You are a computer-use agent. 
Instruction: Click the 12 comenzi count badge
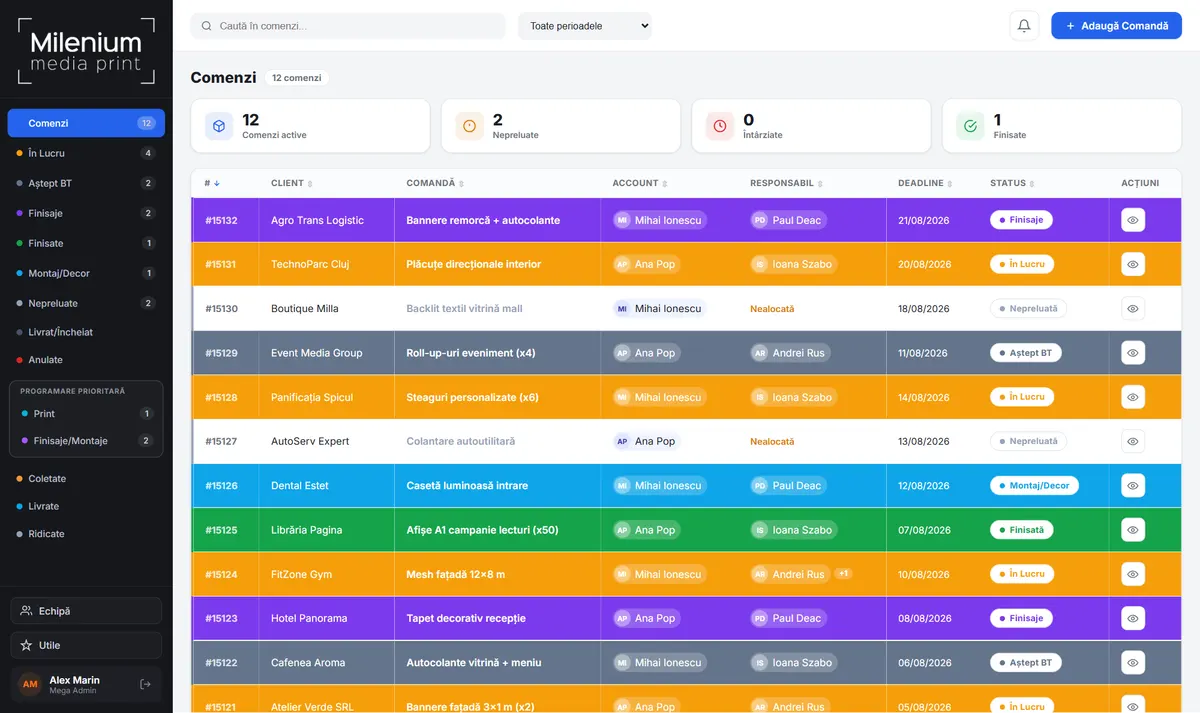pyautogui.click(x=296, y=78)
